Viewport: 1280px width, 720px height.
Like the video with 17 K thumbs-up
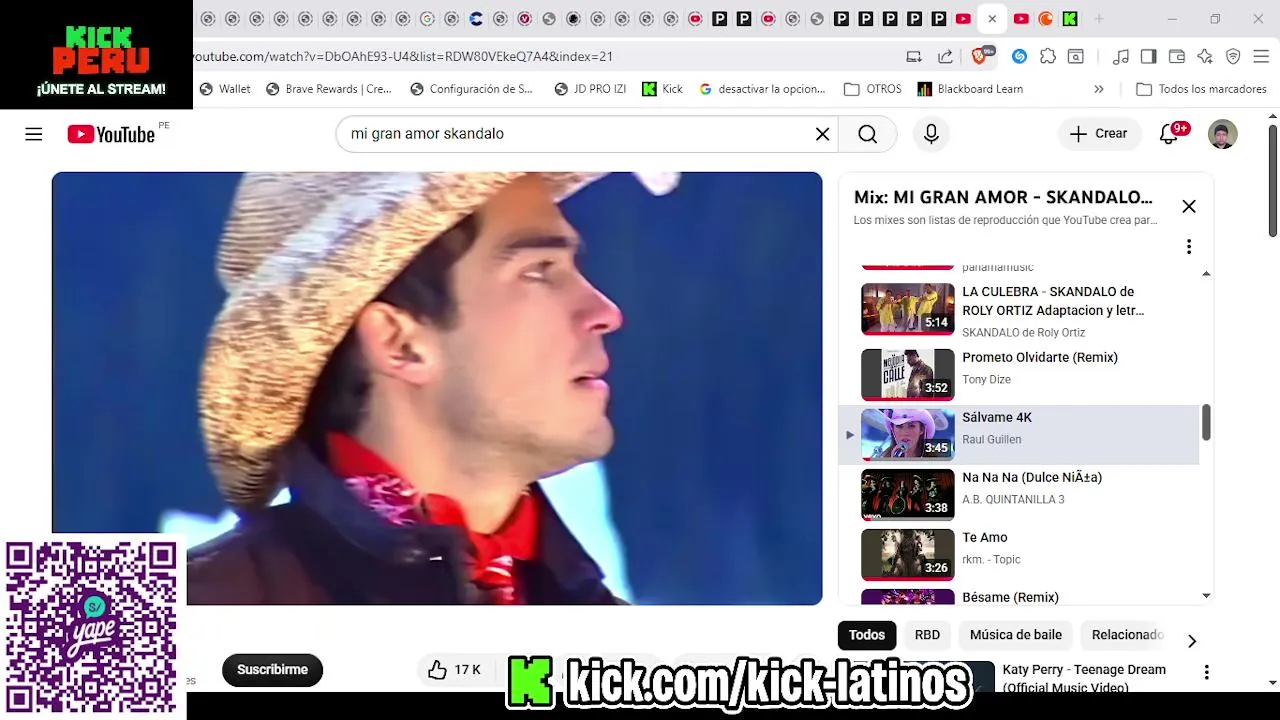coord(454,670)
